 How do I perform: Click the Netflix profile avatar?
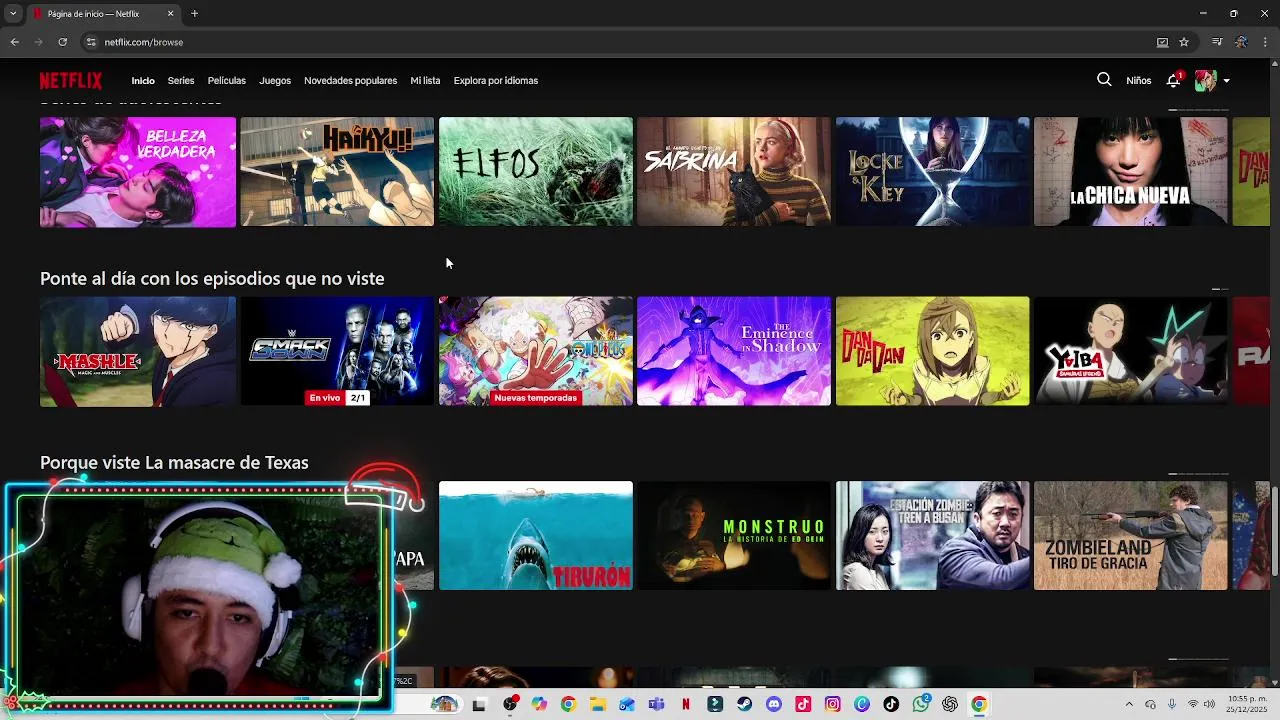[1205, 81]
